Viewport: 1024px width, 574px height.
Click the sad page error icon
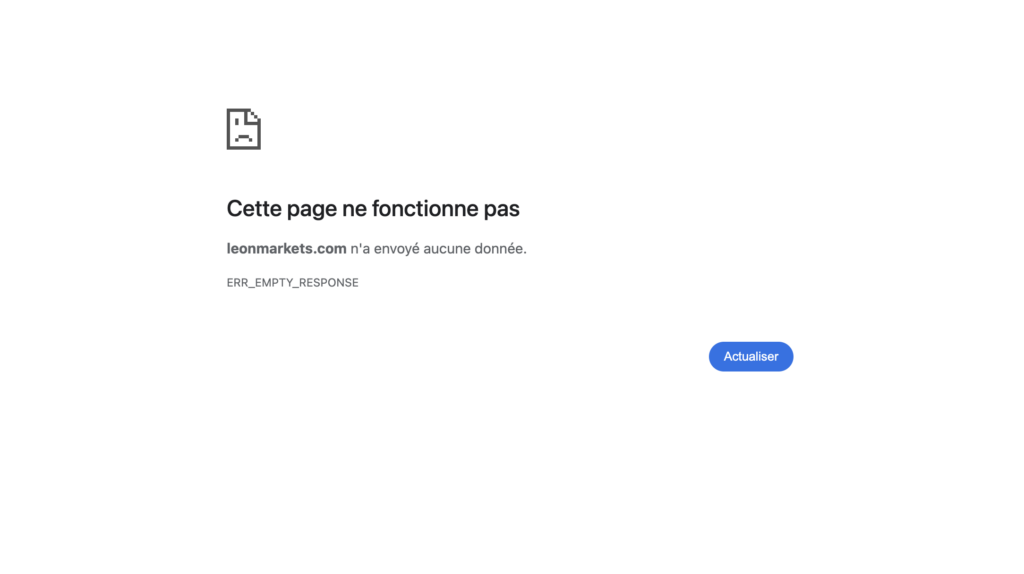(243, 129)
